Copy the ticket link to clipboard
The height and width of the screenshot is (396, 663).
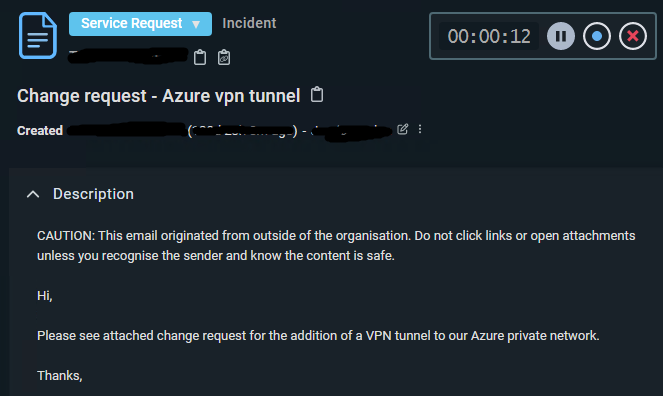tap(224, 57)
